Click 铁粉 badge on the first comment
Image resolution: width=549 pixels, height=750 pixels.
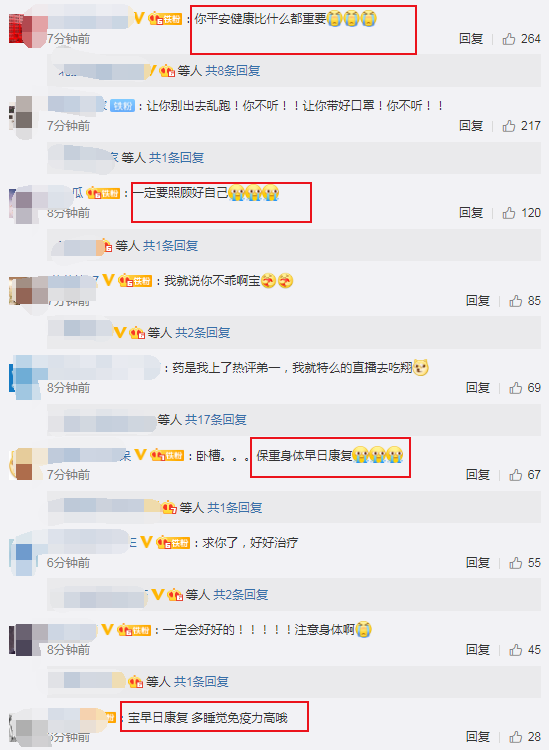(x=165, y=19)
